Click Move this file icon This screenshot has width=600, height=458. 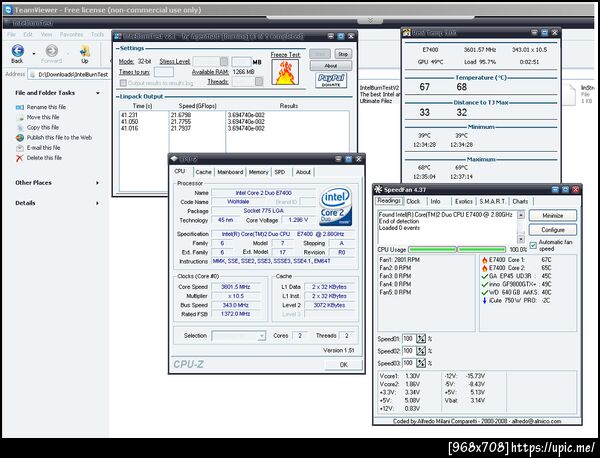click(20, 117)
